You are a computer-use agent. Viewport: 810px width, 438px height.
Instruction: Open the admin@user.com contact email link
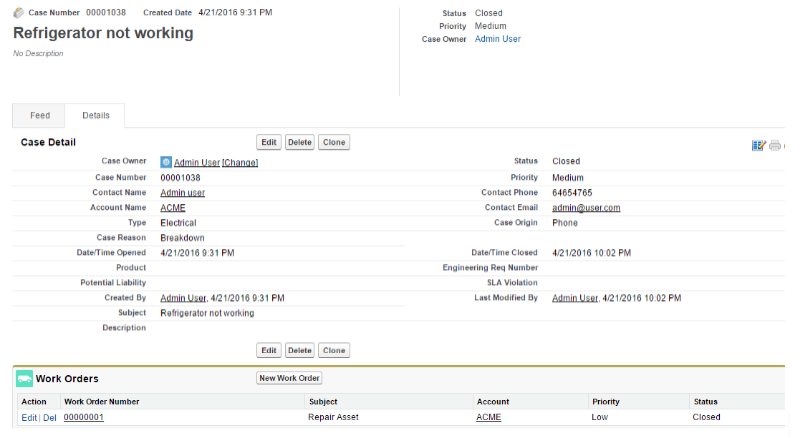[x=586, y=208]
